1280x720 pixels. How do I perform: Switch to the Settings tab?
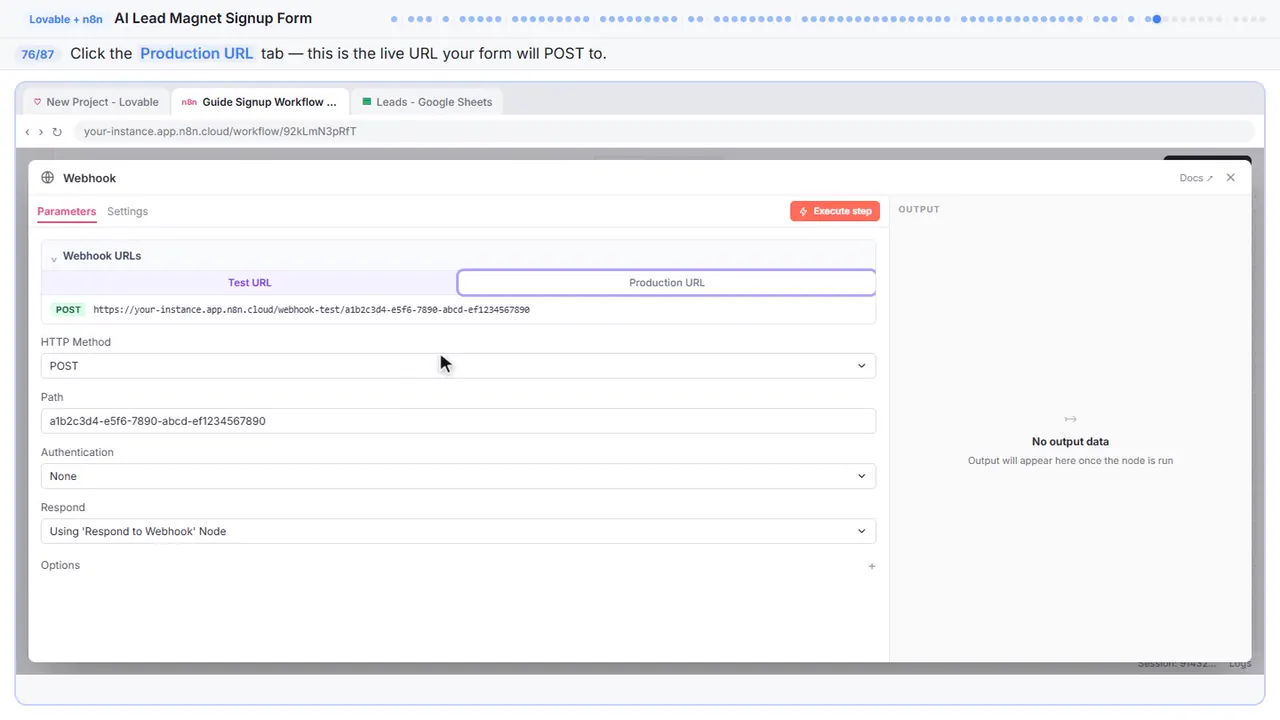coord(127,211)
